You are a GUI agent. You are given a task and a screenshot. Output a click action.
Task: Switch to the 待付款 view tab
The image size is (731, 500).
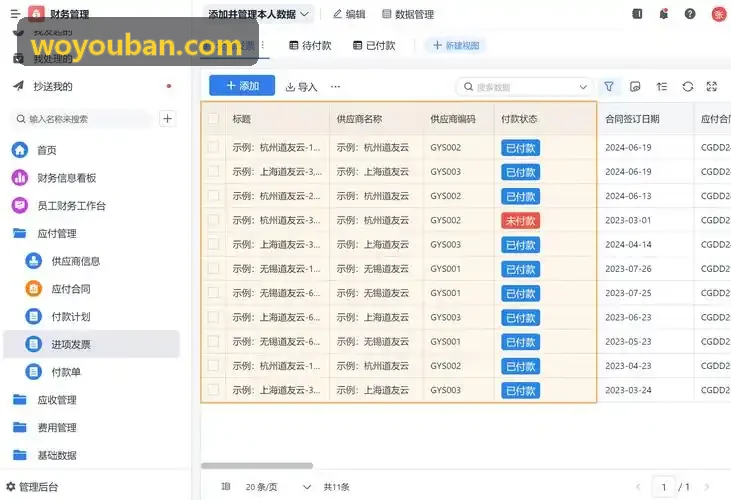point(310,45)
